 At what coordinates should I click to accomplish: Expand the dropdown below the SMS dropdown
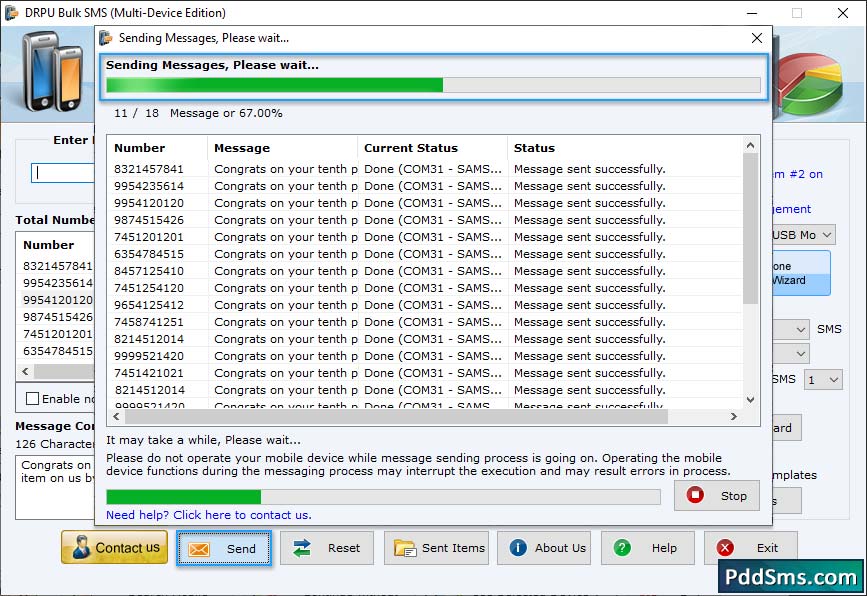(x=791, y=353)
